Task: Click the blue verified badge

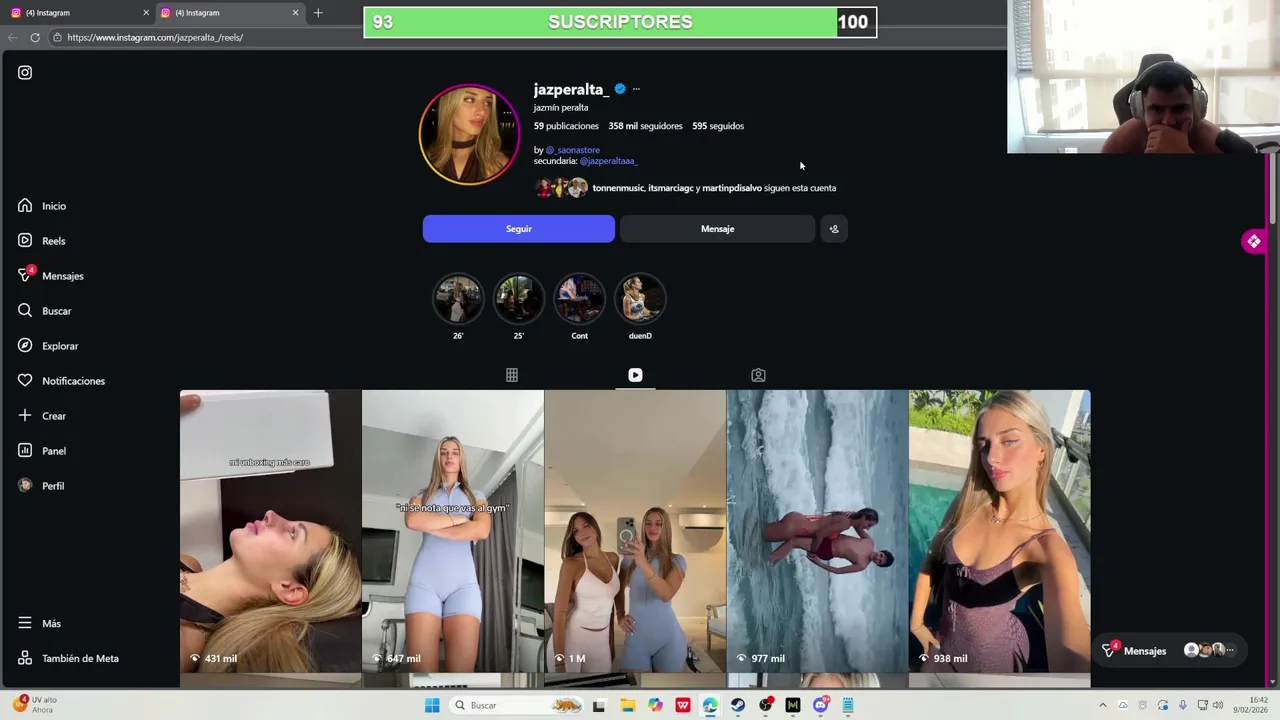Action: tap(620, 89)
